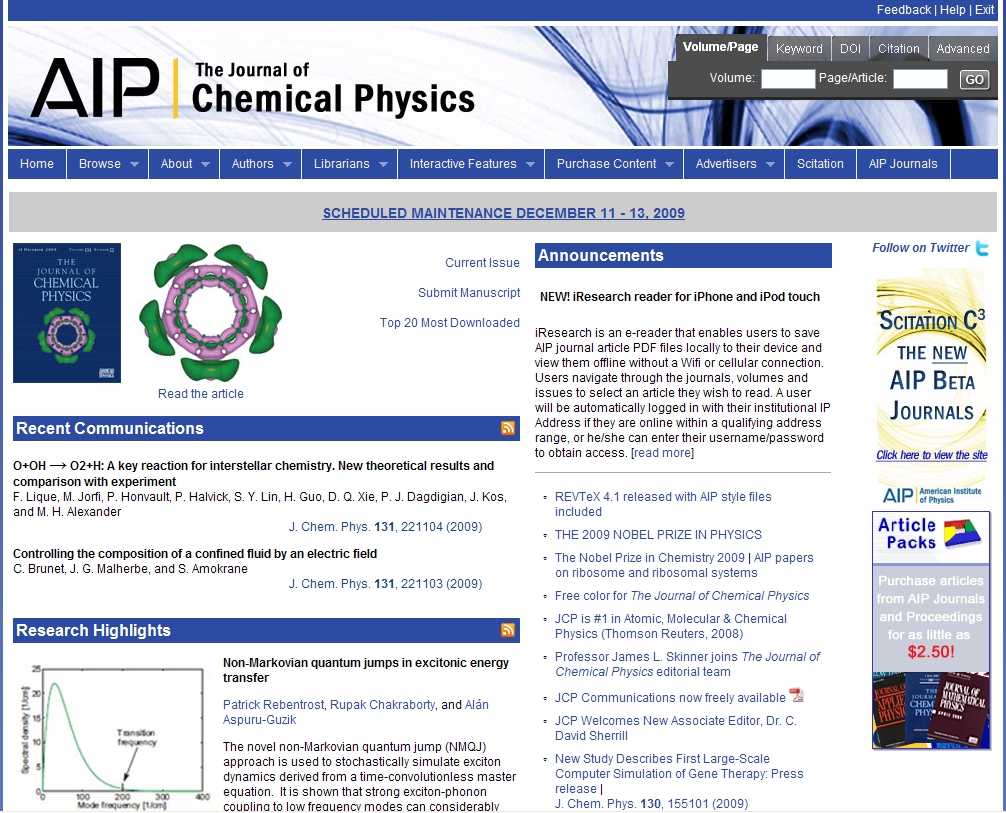Open Top 20 Most Downloaded link

449,323
